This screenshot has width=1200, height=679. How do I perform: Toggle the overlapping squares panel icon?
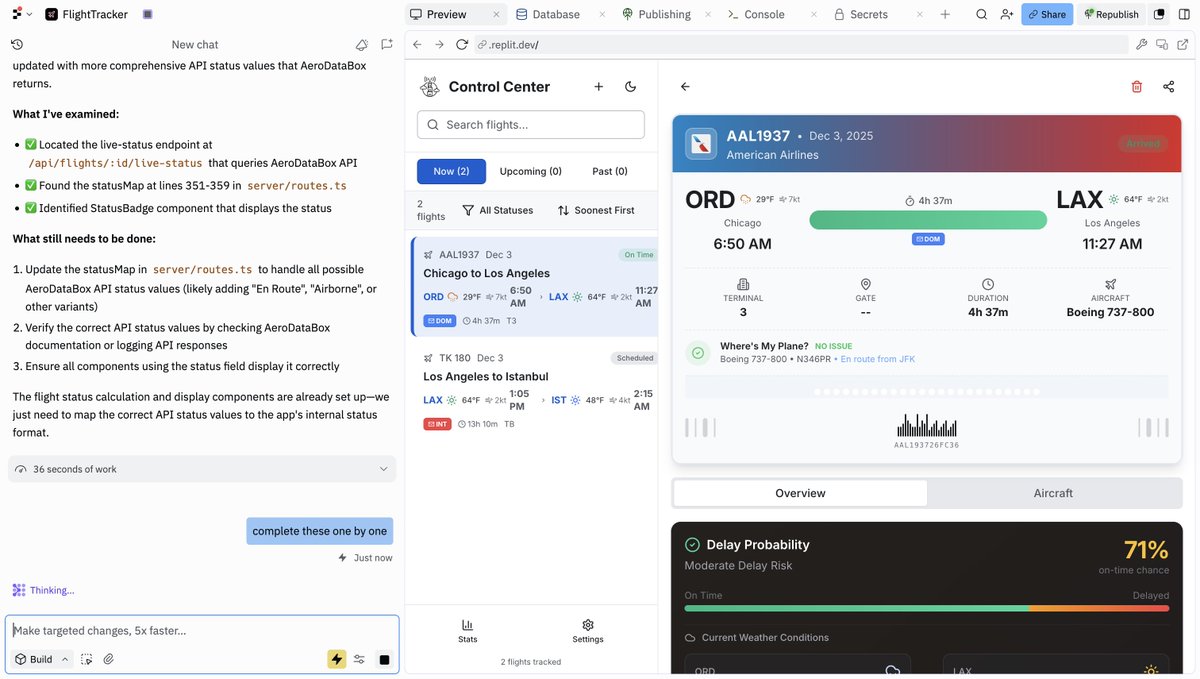(1159, 14)
